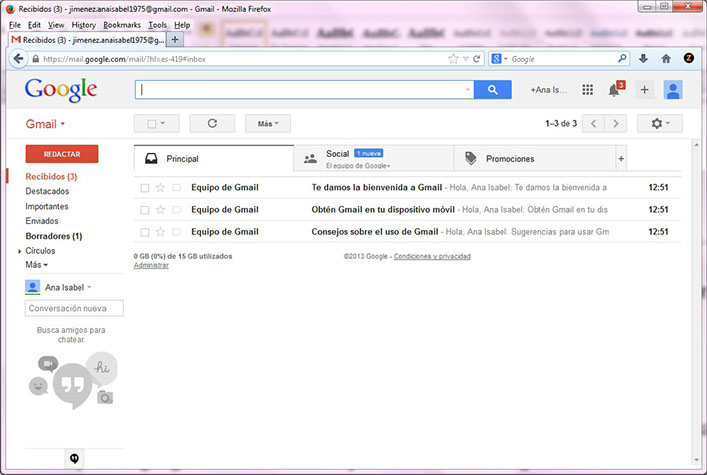Expand search options arrow in search box
Image resolution: width=707 pixels, height=475 pixels.
tap(468, 89)
